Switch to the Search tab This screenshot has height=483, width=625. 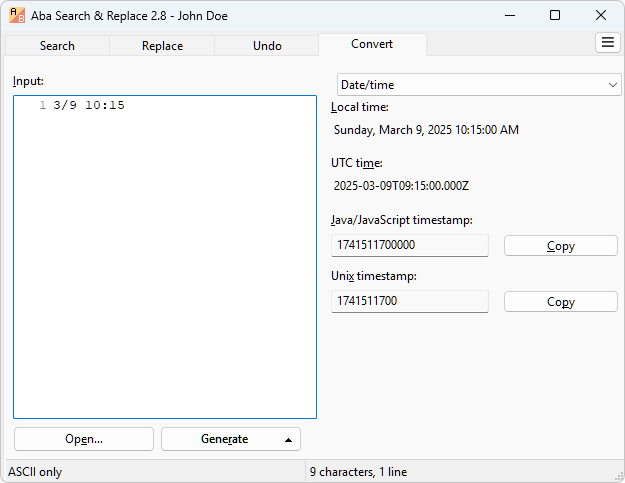pos(57,46)
